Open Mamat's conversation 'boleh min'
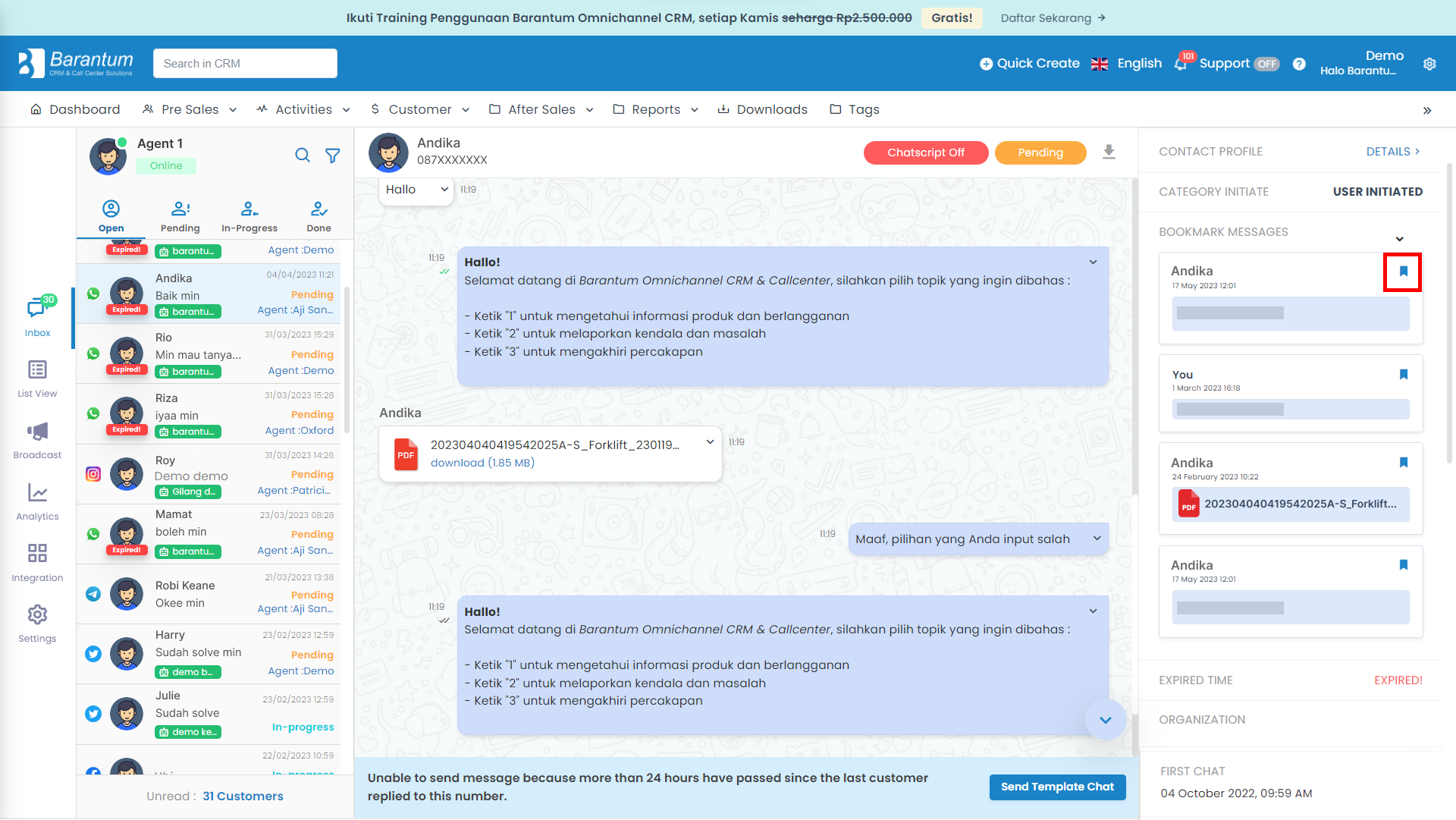This screenshot has width=1456, height=820. (209, 535)
